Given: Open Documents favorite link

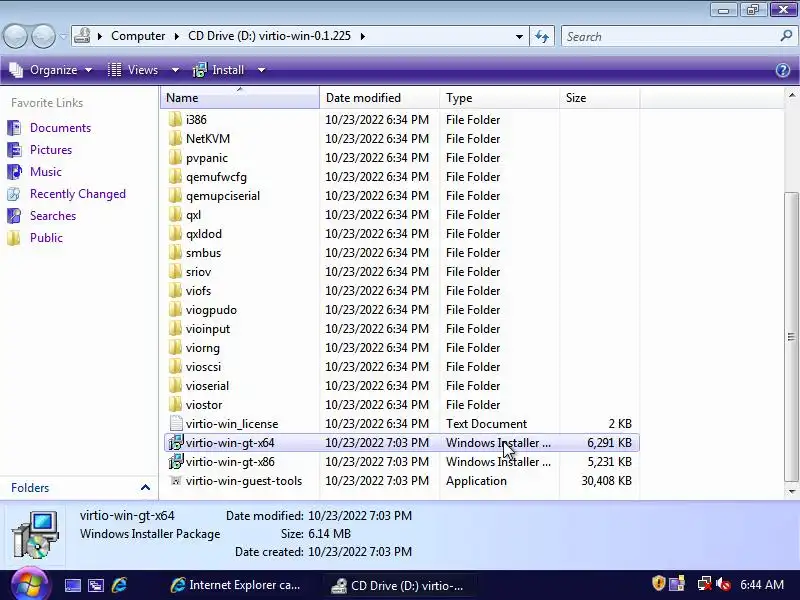Looking at the screenshot, I should 60,128.
